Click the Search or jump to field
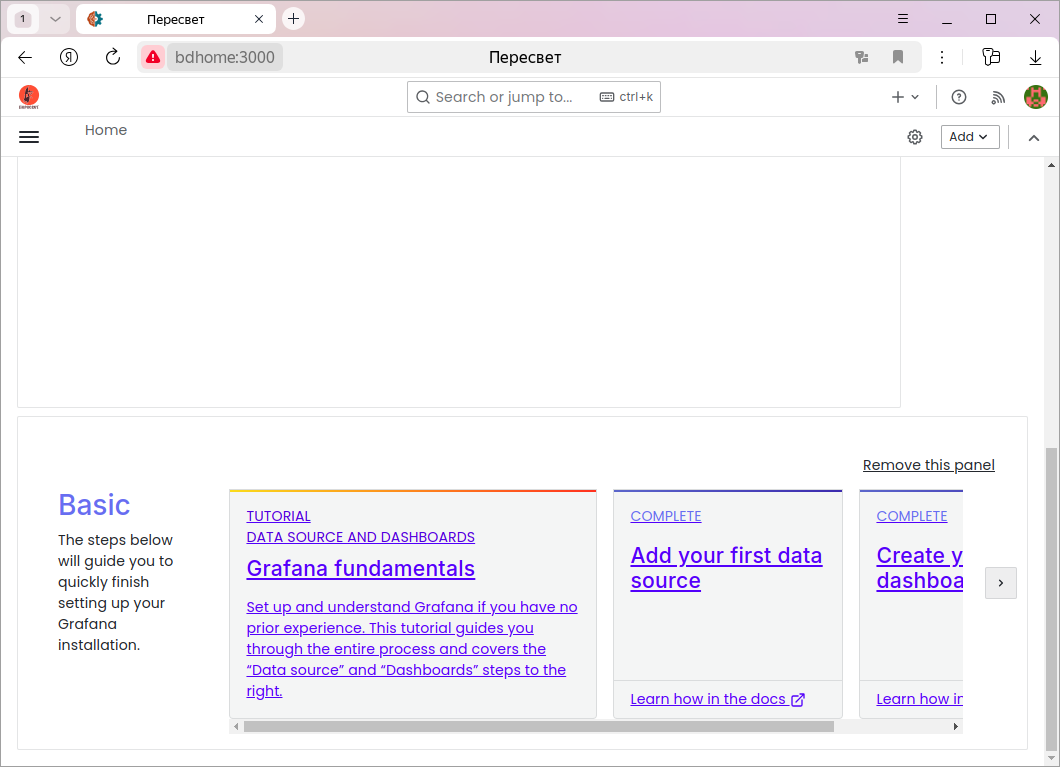This screenshot has height=767, width=1060. click(x=533, y=97)
